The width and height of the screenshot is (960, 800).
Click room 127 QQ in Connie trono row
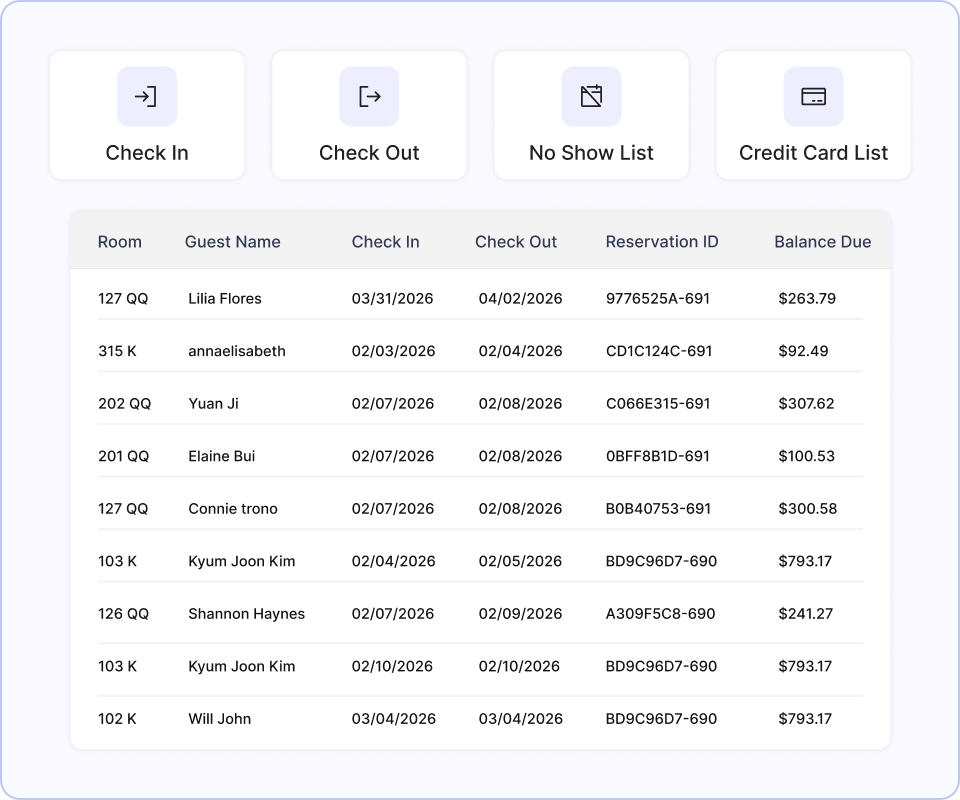coord(123,509)
